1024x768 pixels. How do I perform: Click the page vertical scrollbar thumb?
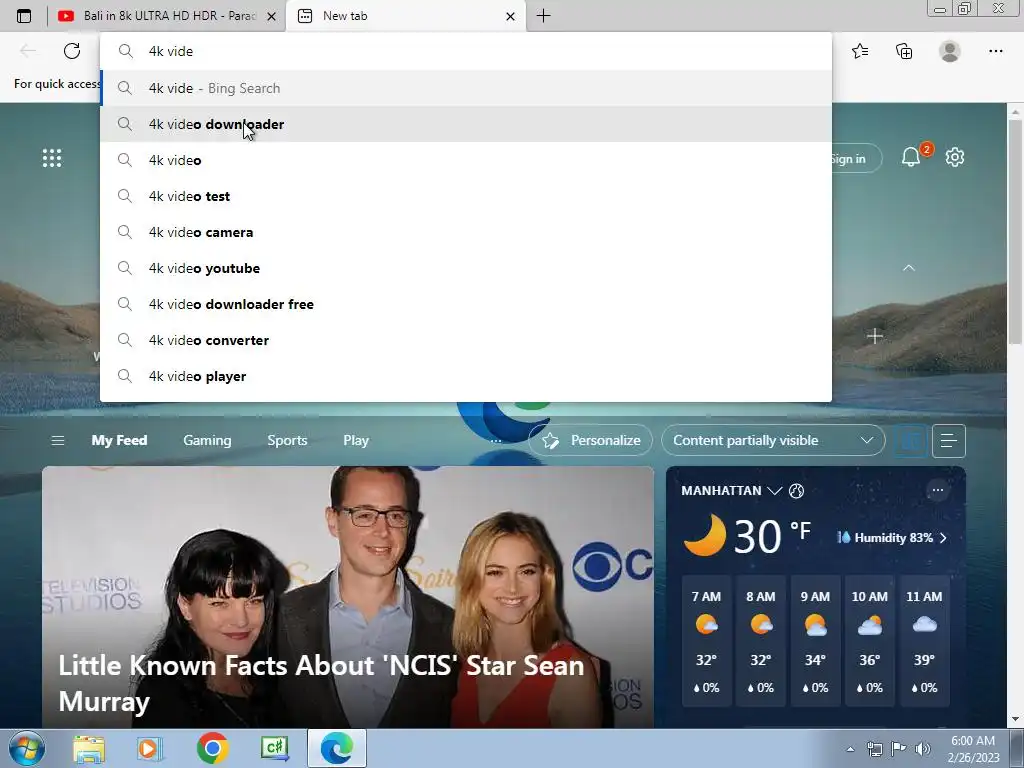click(1016, 232)
